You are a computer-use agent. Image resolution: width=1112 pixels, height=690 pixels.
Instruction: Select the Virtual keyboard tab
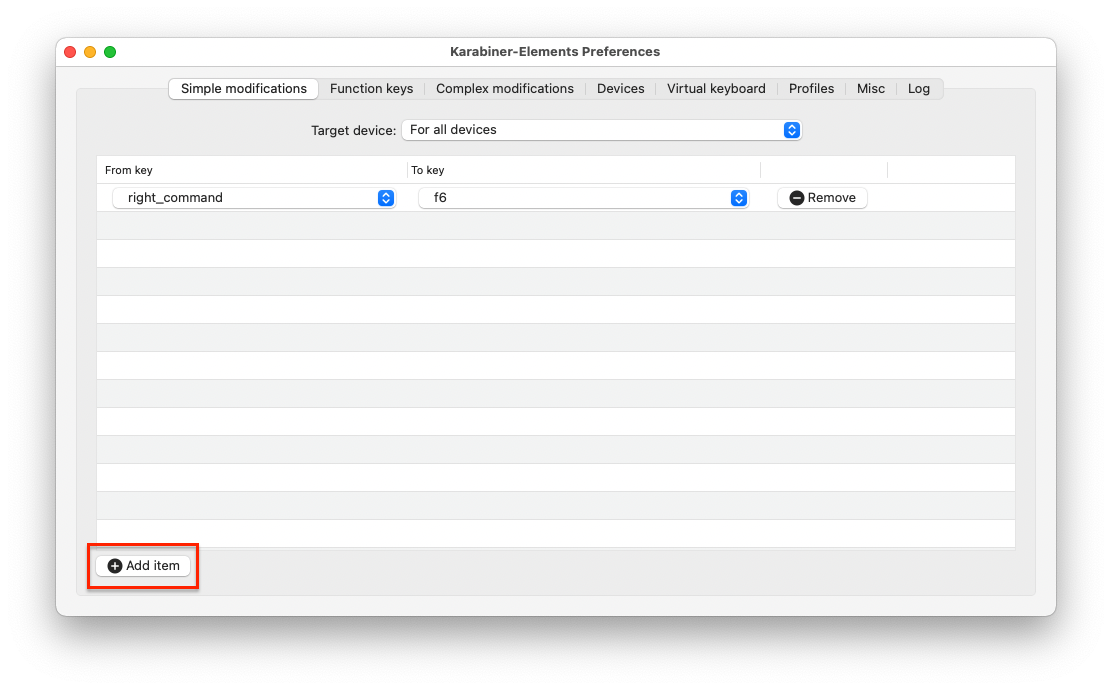coord(716,89)
